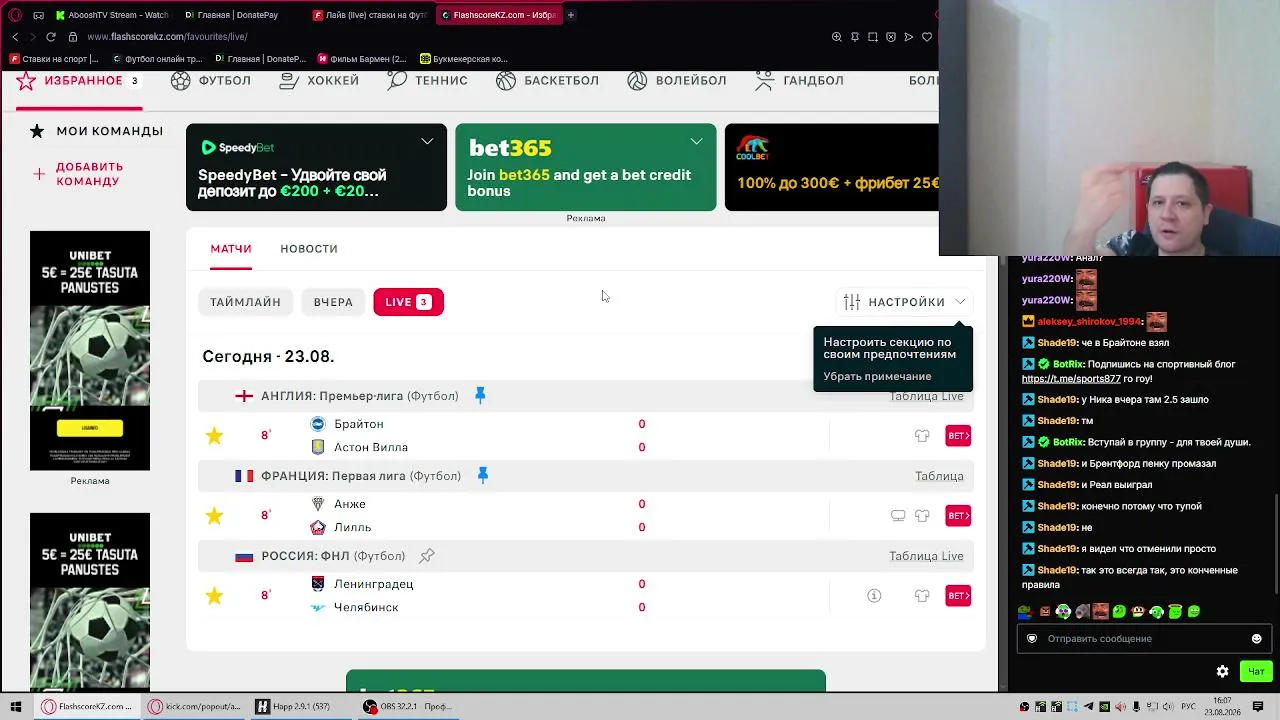Reload the current page
The width and height of the screenshot is (1280, 720).
[51, 37]
